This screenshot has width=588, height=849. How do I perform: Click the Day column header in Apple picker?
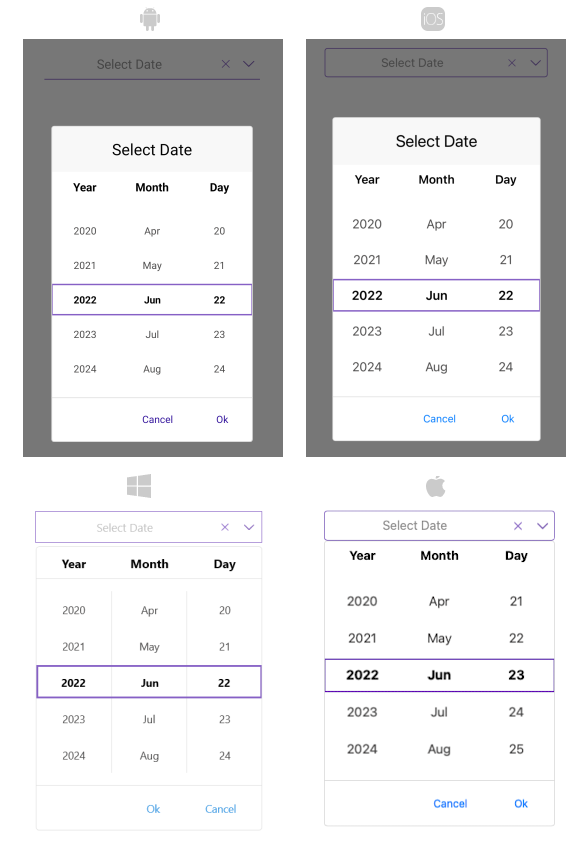(516, 556)
